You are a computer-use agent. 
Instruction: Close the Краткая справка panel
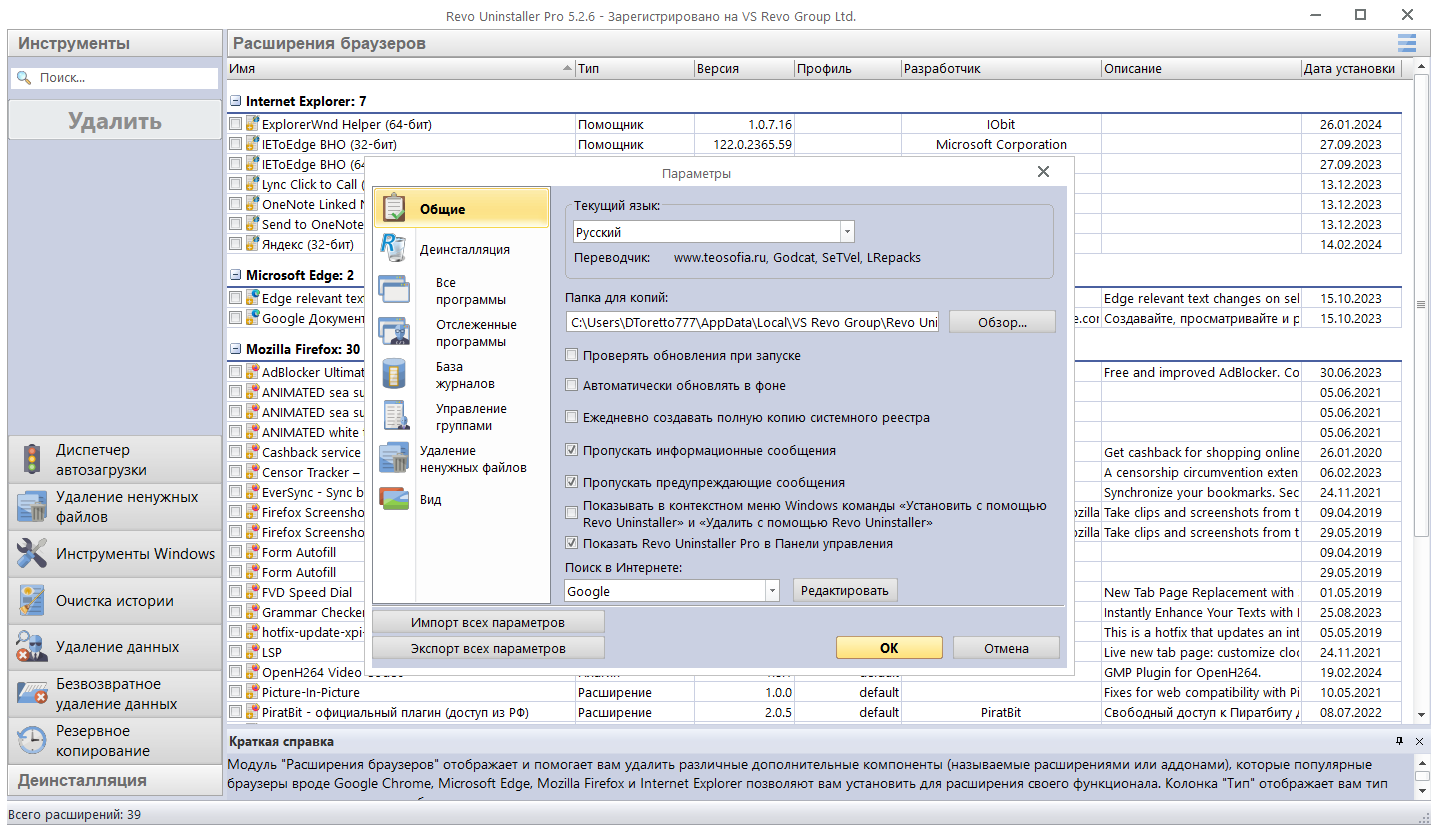1420,741
